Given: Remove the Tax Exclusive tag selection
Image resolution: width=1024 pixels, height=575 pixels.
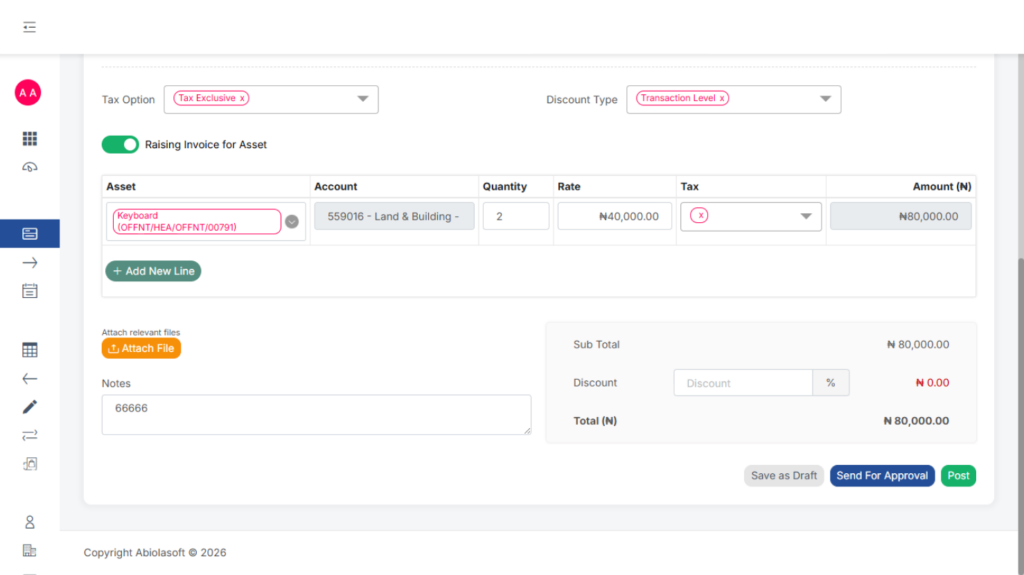Looking at the screenshot, I should click(x=242, y=99).
